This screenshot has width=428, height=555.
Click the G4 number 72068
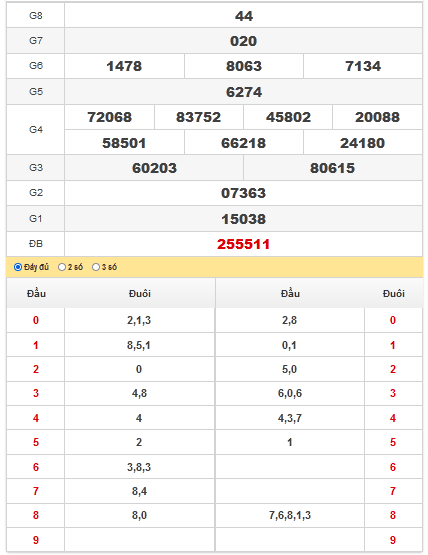point(110,117)
